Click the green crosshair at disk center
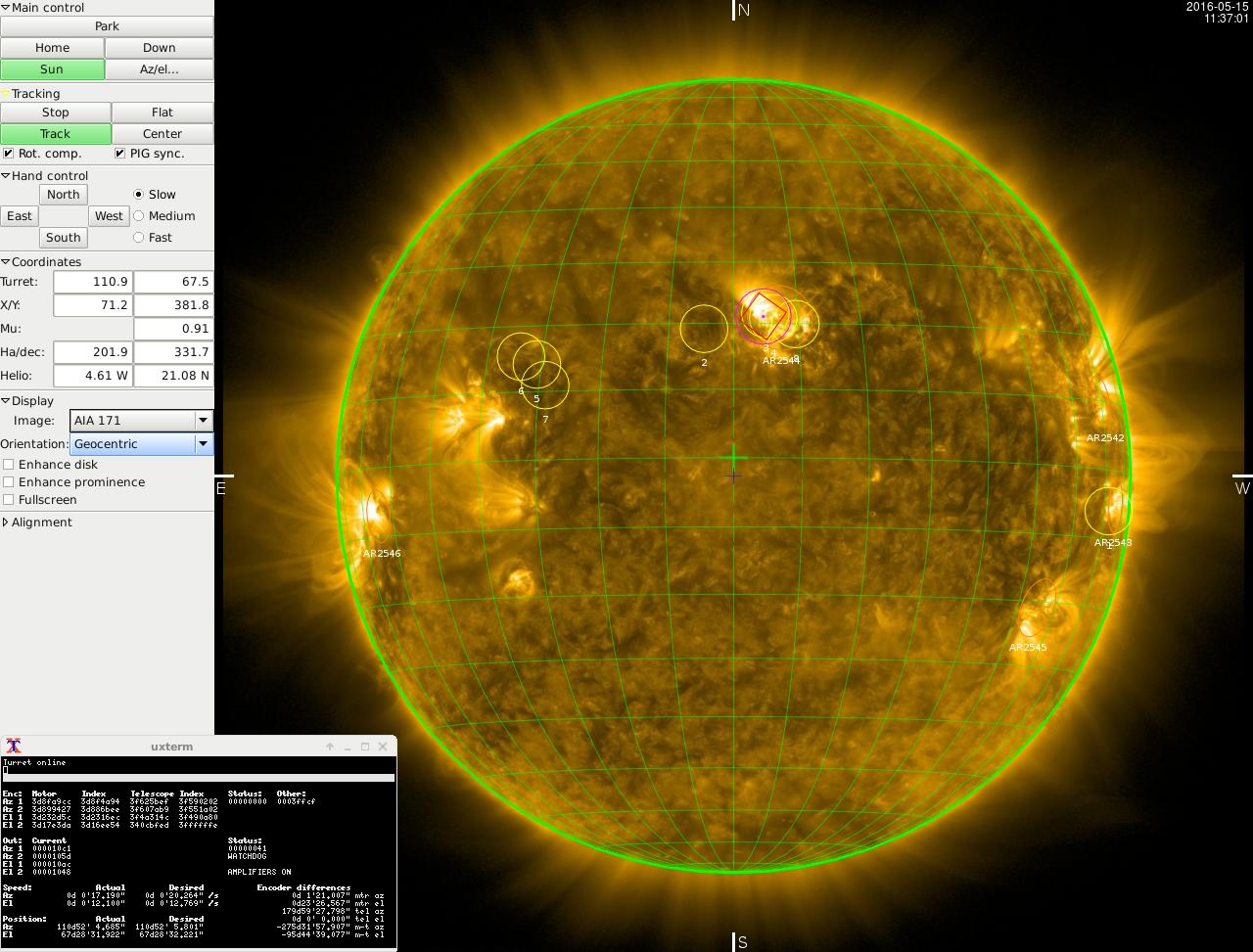This screenshot has height=952, width=1253. [x=733, y=457]
